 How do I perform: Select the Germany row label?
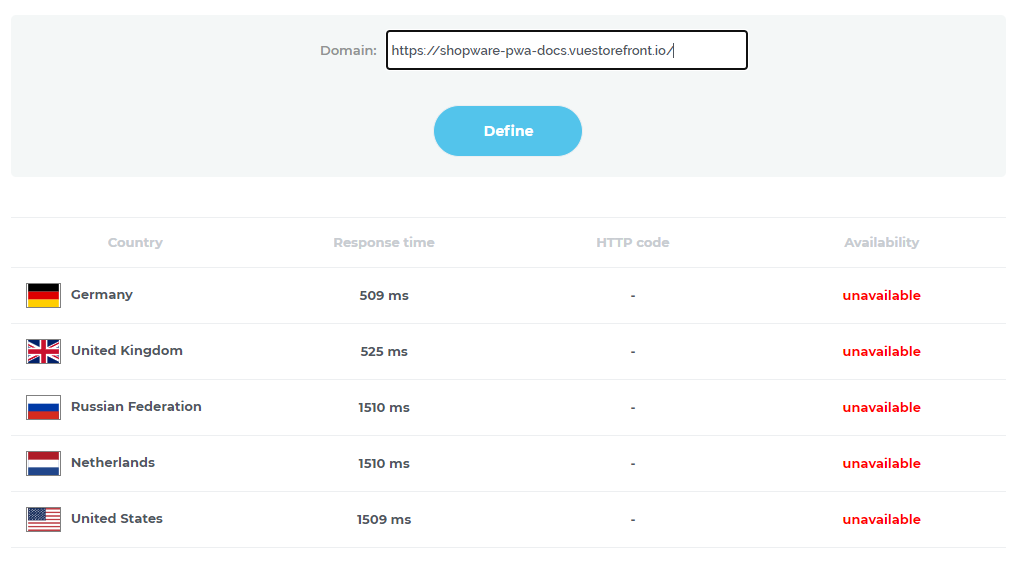tap(100, 295)
